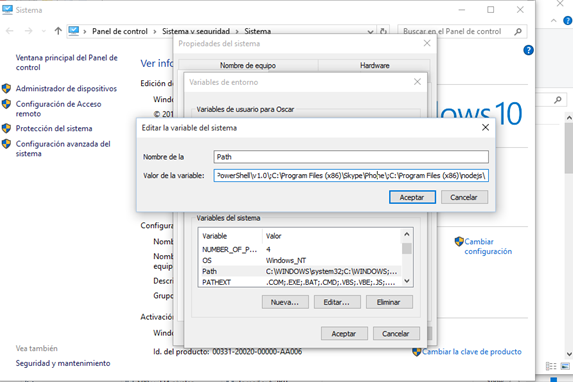The width and height of the screenshot is (573, 382).
Task: Click shield icon beside Administrador de dispositivos
Action: 6,88
